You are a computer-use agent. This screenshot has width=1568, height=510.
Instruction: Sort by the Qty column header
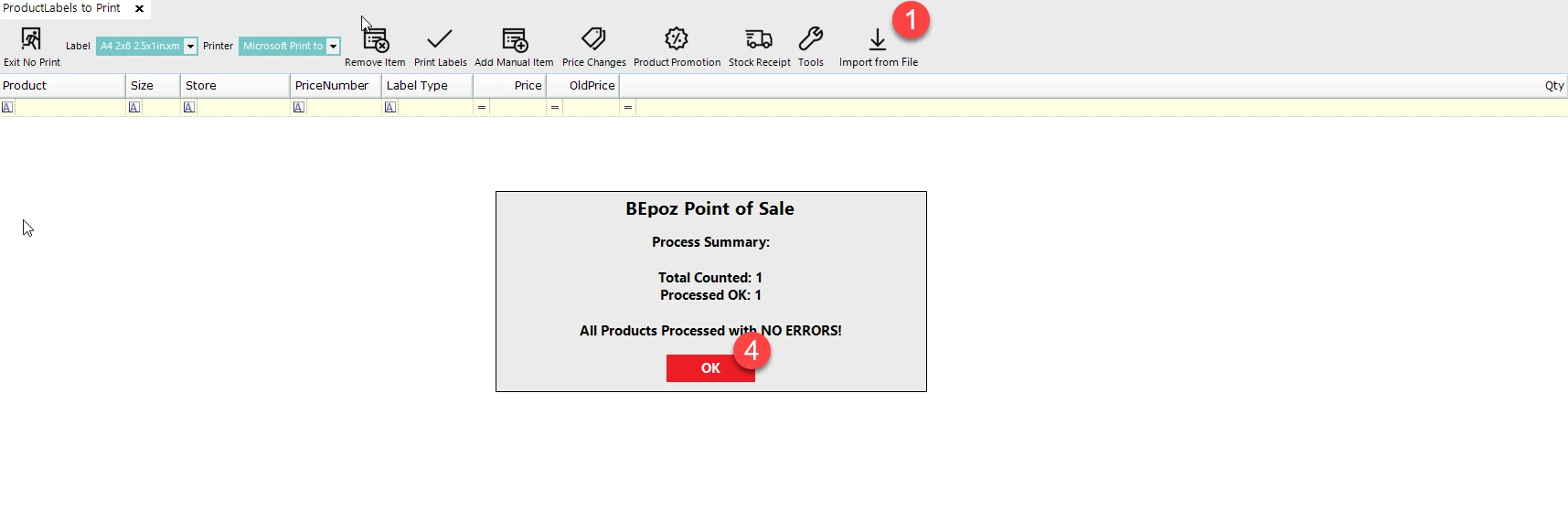coord(1553,85)
